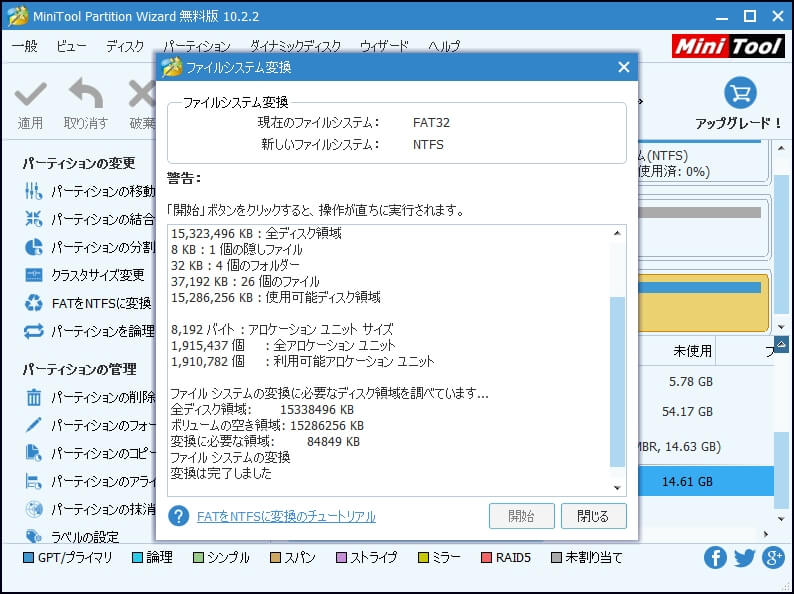
Task: Open the Facebook icon in the status bar
Action: pos(715,558)
